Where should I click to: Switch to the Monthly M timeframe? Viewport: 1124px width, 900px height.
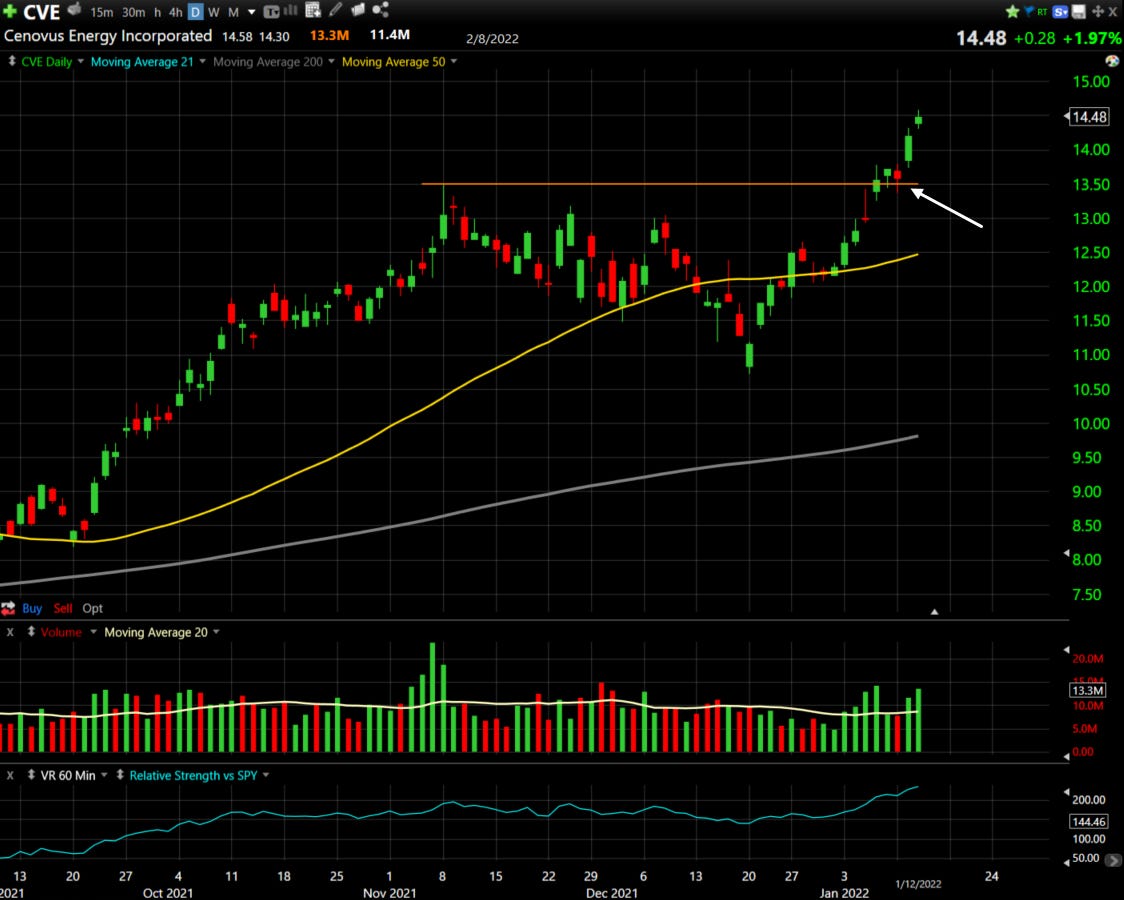point(233,12)
